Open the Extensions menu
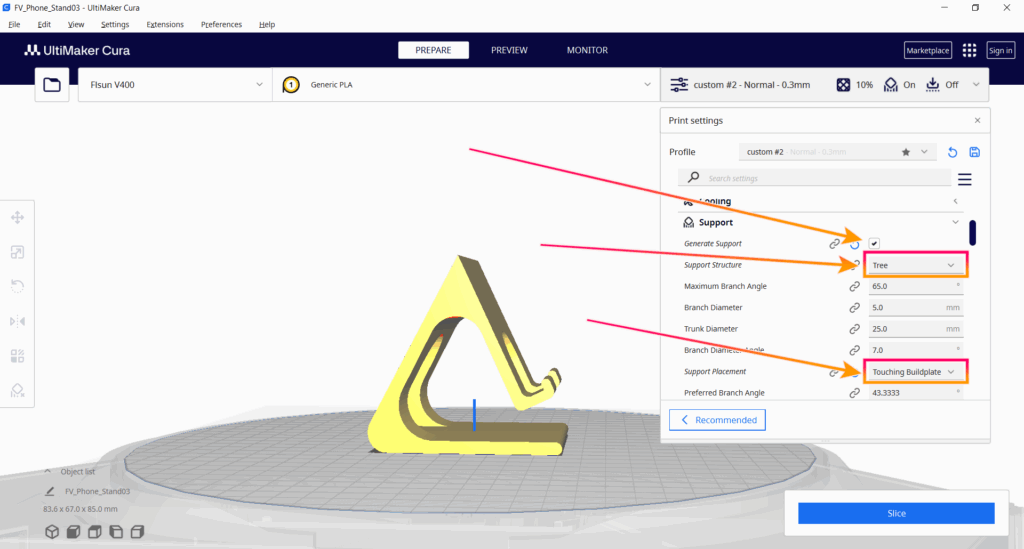Image resolution: width=1024 pixels, height=549 pixels. [165, 25]
